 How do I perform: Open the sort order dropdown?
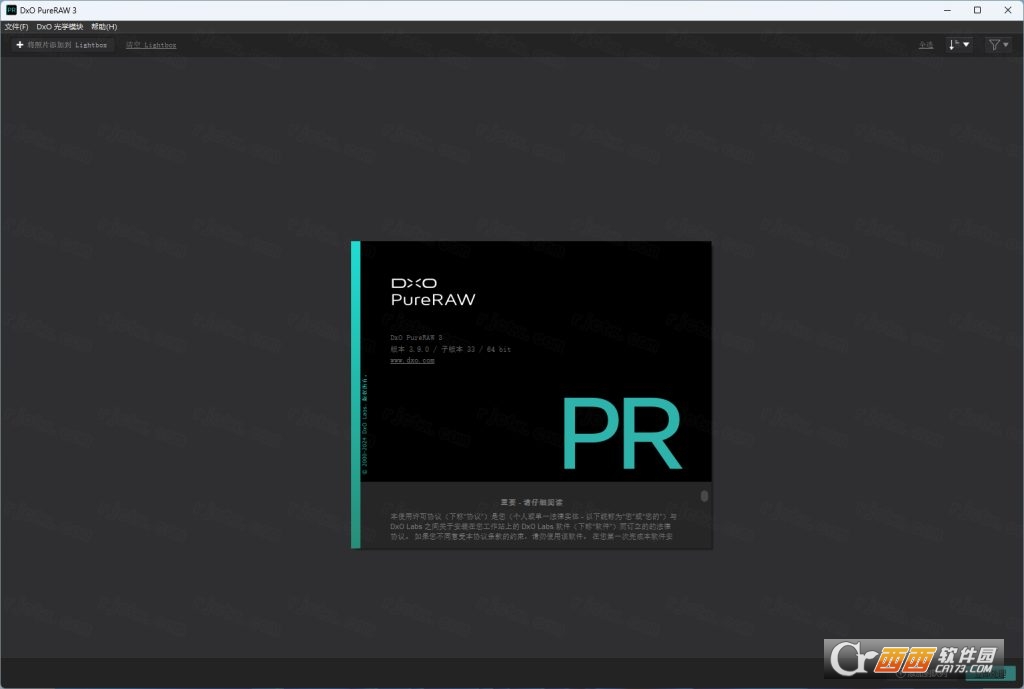pyautogui.click(x=959, y=44)
